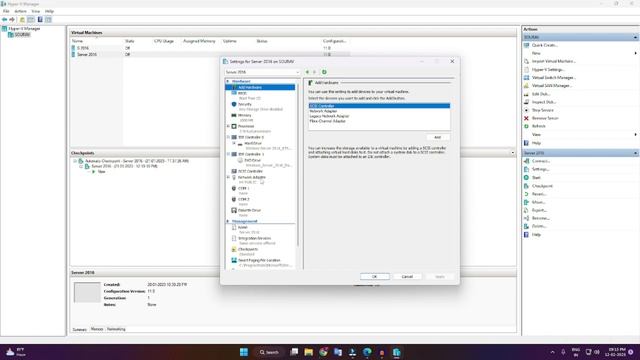640x360 pixels.
Task: Select the Memory hardware entry
Action: point(244,115)
